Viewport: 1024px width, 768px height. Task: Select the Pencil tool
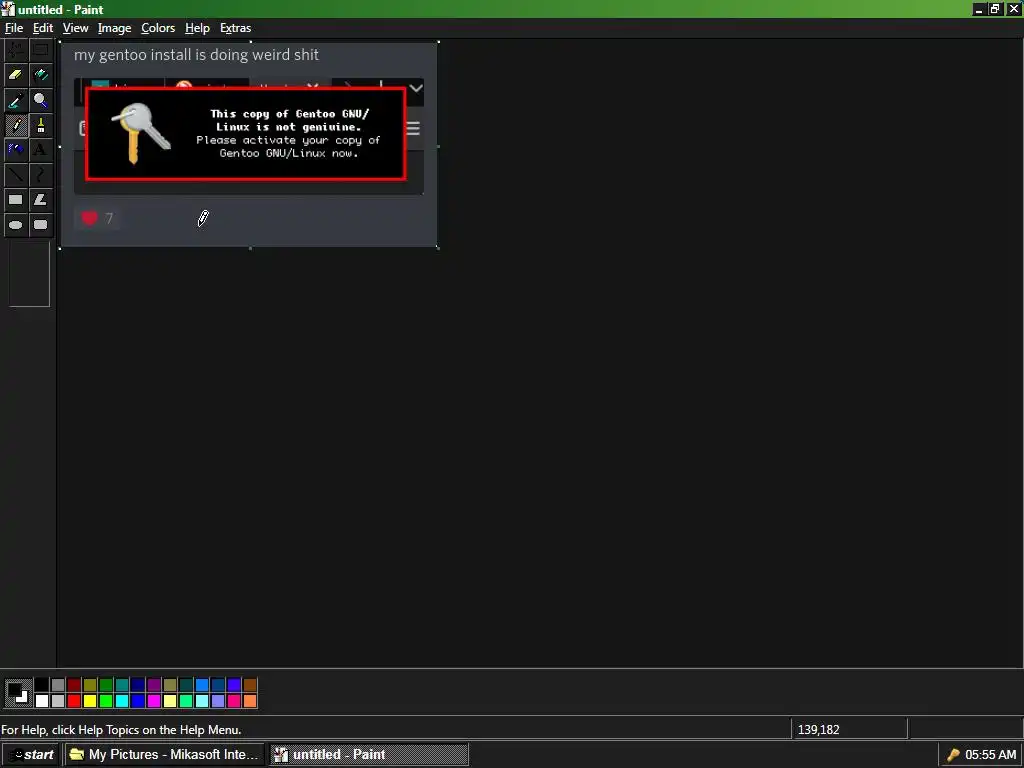[x=16, y=125]
